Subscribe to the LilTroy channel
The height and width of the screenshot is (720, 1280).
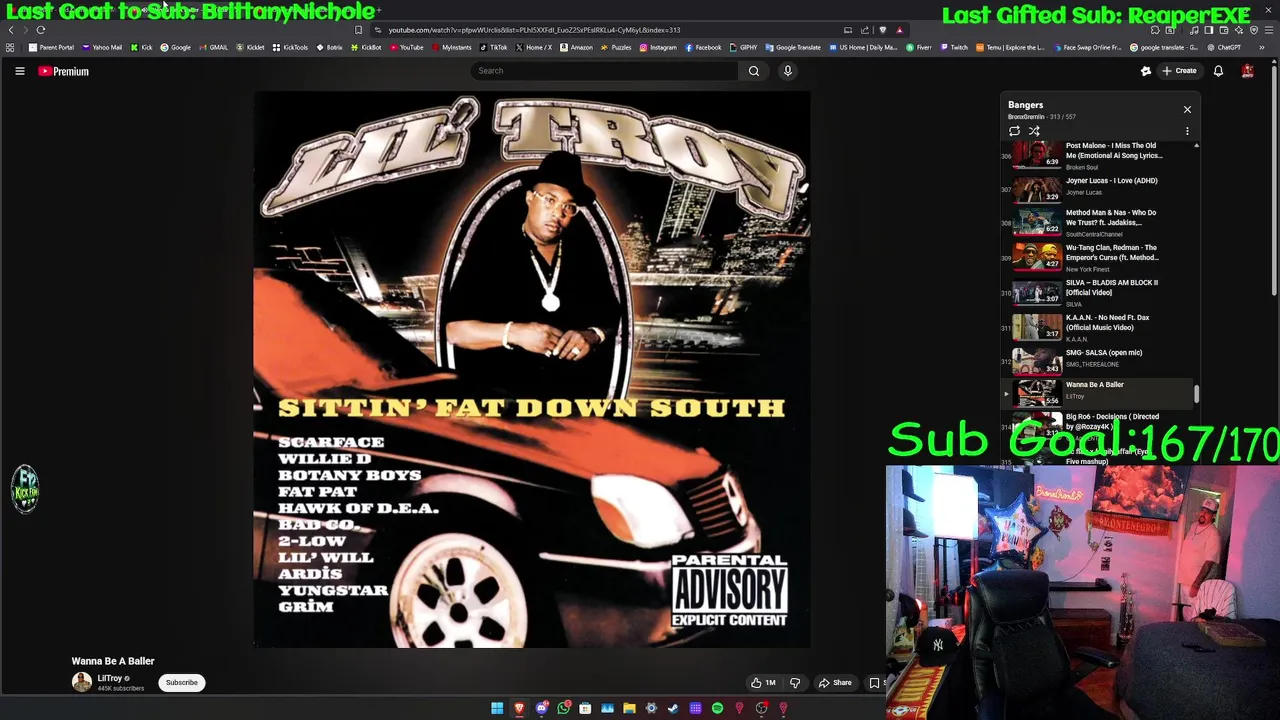point(182,683)
